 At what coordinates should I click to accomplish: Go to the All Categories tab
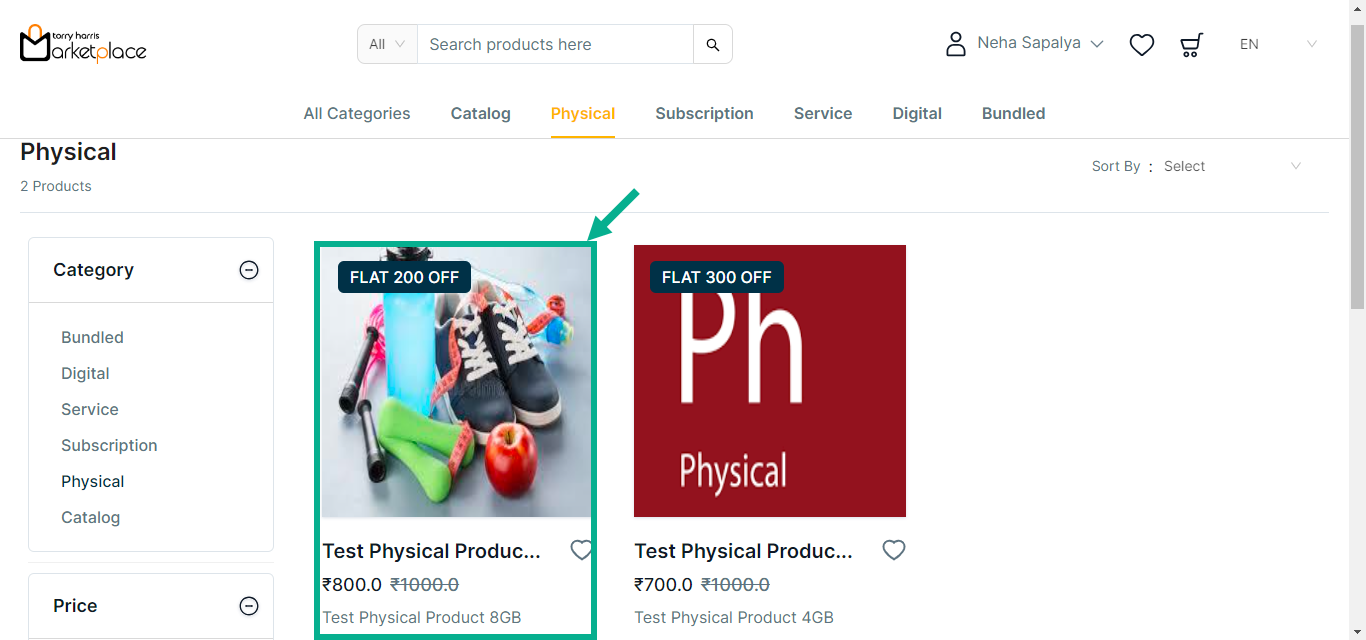[x=357, y=114]
